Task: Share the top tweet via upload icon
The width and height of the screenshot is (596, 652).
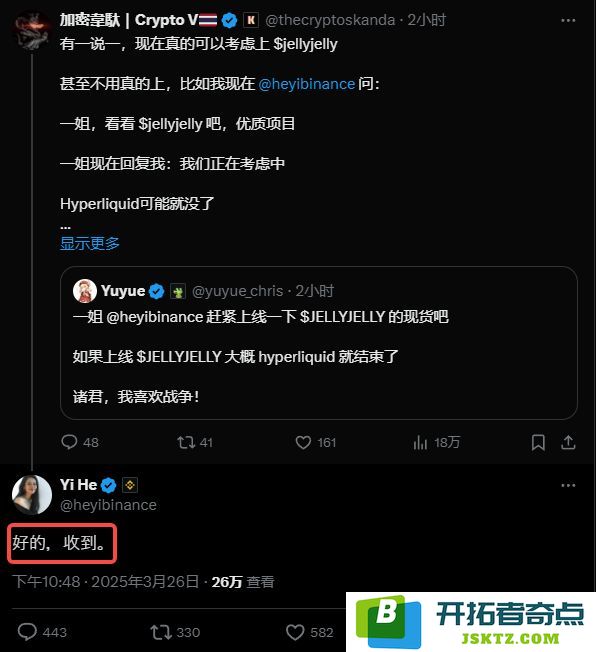Action: (568, 442)
